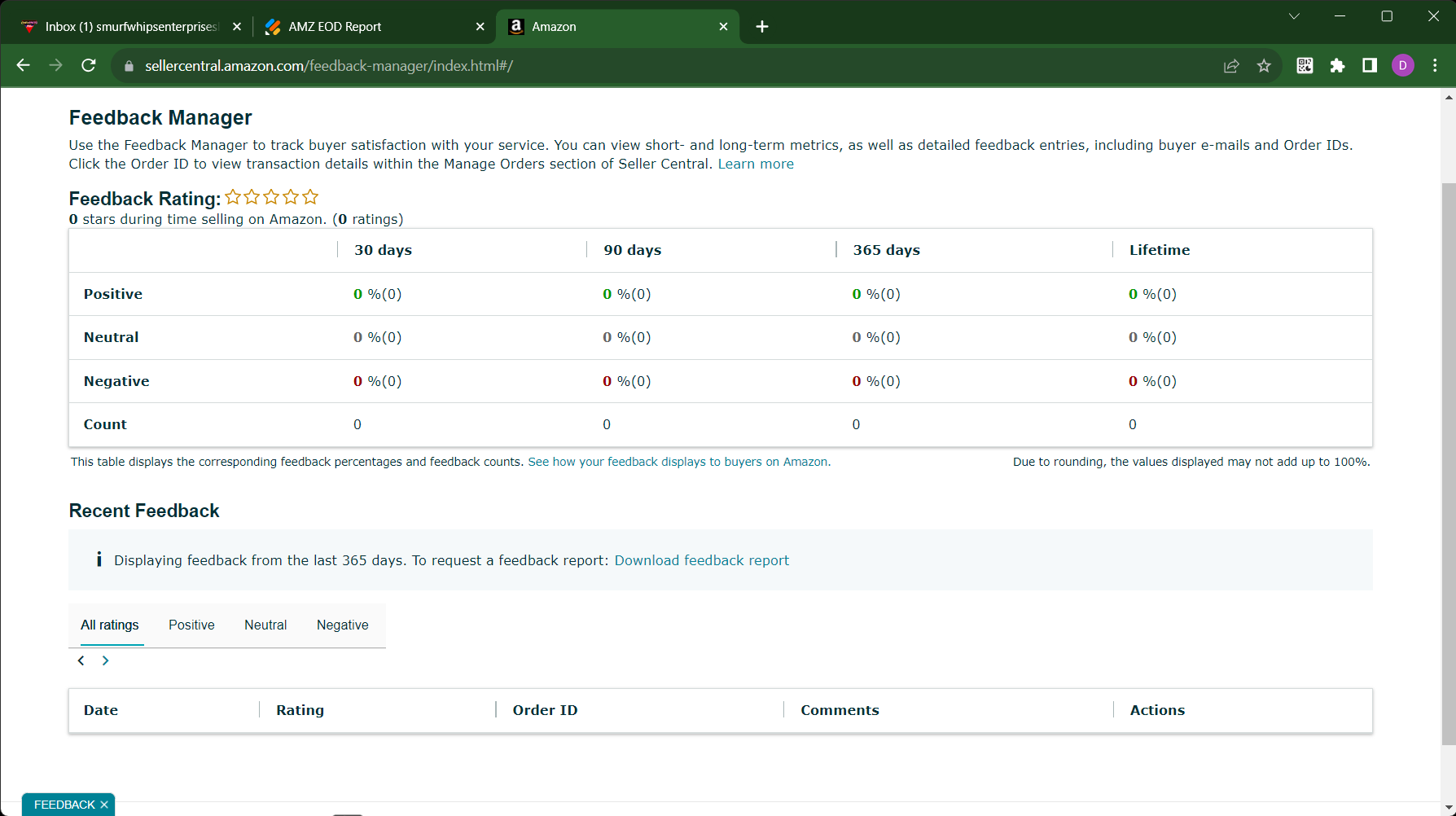Bookmark this page with the star
This screenshot has width=1456, height=816.
click(1264, 66)
